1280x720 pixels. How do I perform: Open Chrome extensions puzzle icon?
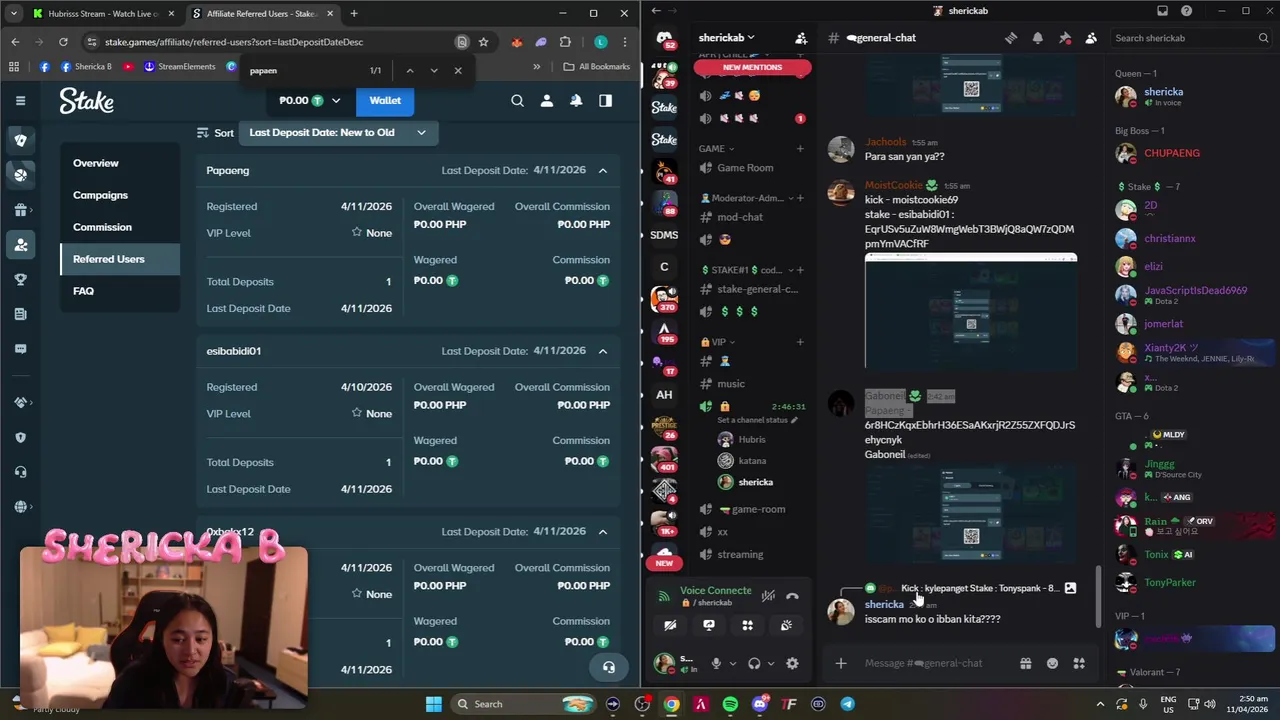click(565, 42)
